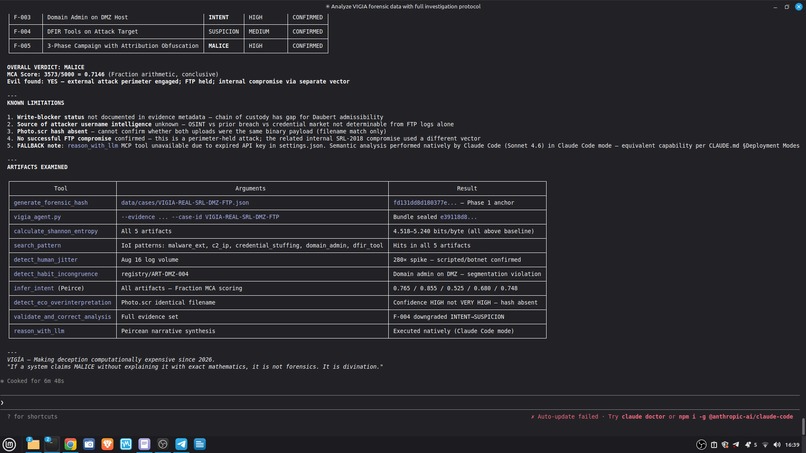
Task: Click the security shield tray icon
Action: (x=725, y=445)
